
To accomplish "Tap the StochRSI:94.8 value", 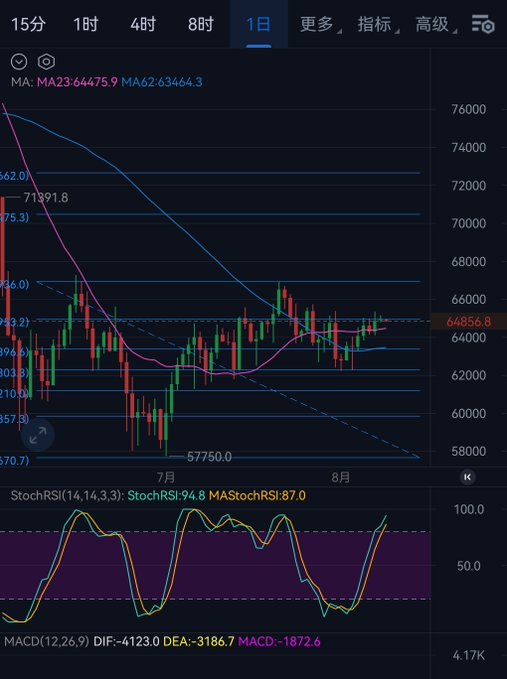I will [x=166, y=495].
